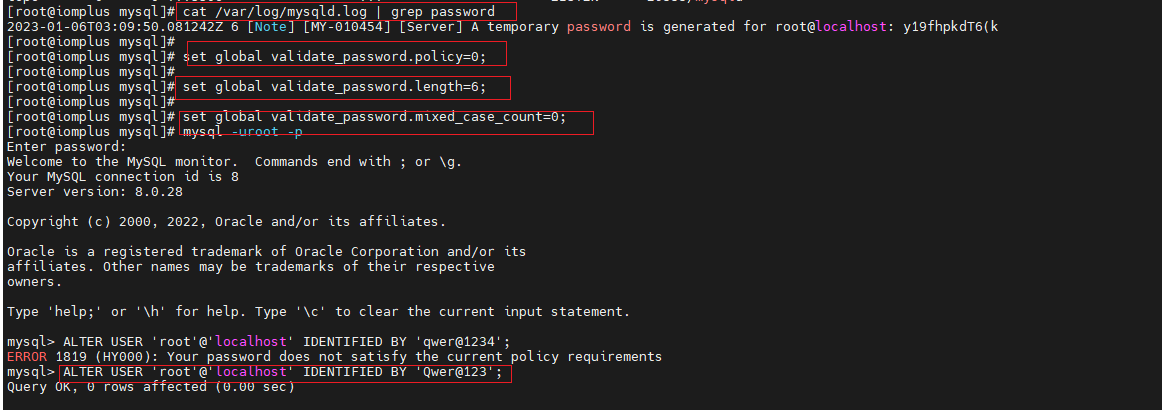Click the Type 'help;' hint line
This screenshot has width=1162, height=410.
click(318, 312)
